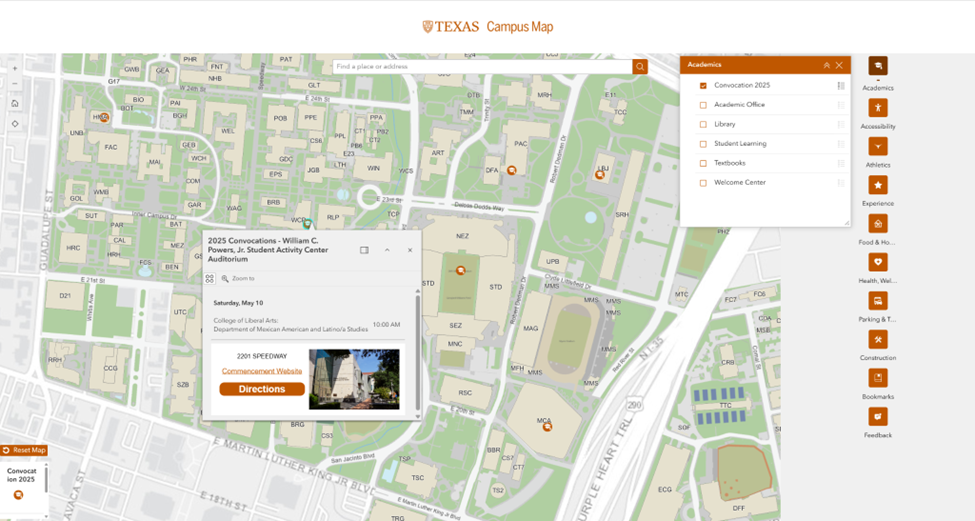The image size is (975, 521).
Task: Zoom out the map with minus
Action: (16, 84)
